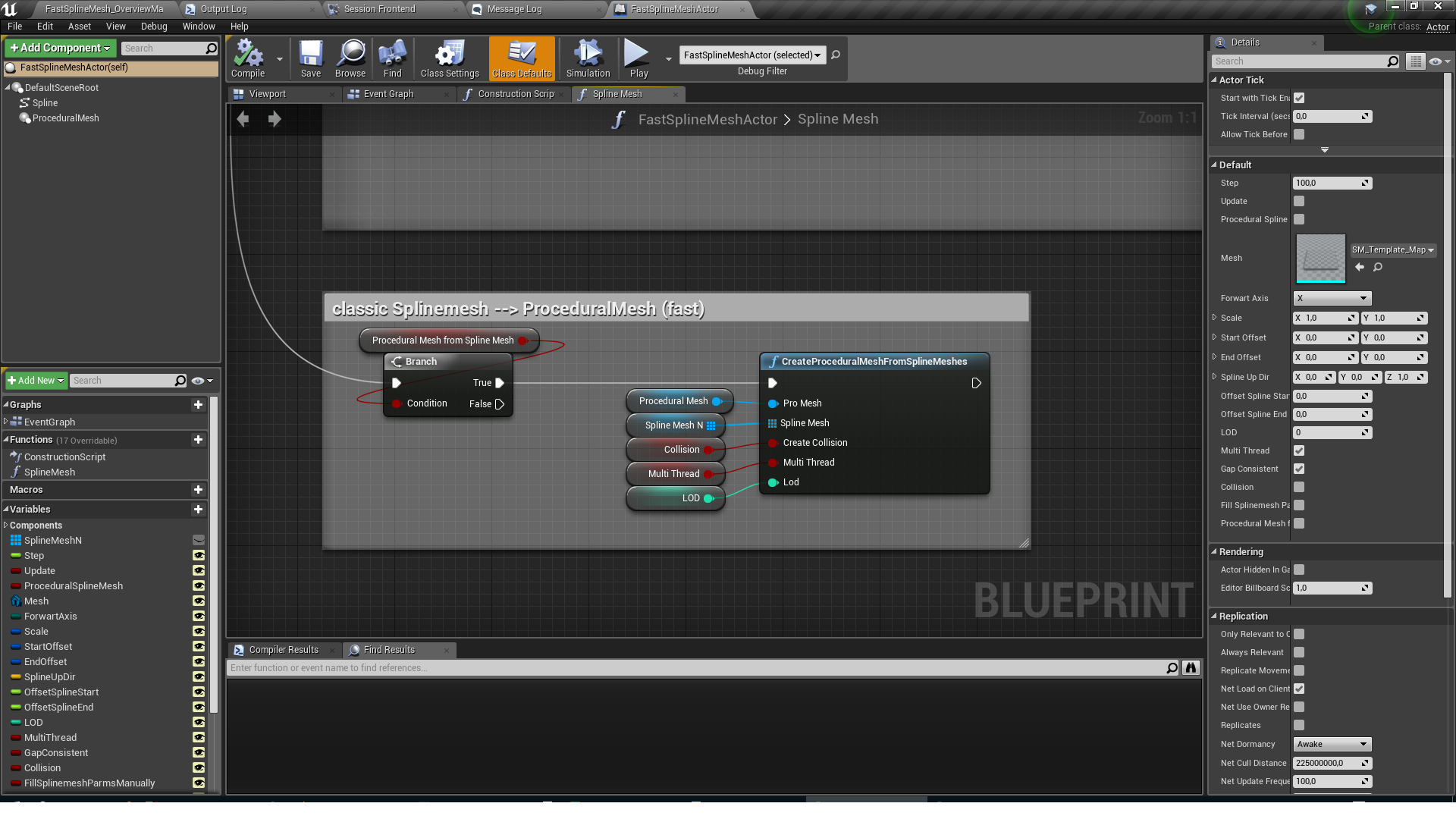The width and height of the screenshot is (1456, 819).
Task: Open the Output Log tab
Action: pyautogui.click(x=222, y=9)
